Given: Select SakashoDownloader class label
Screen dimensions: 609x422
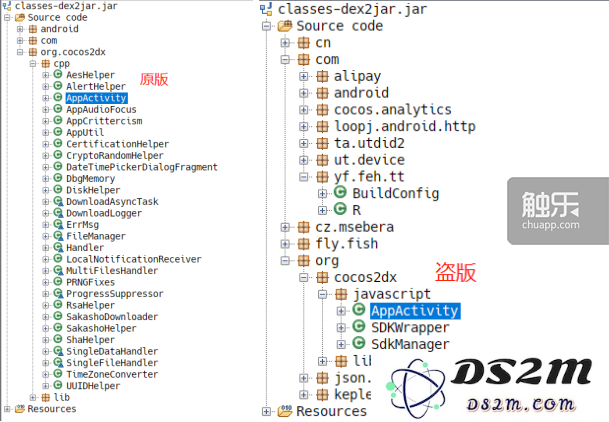Looking at the screenshot, I should tap(112, 316).
